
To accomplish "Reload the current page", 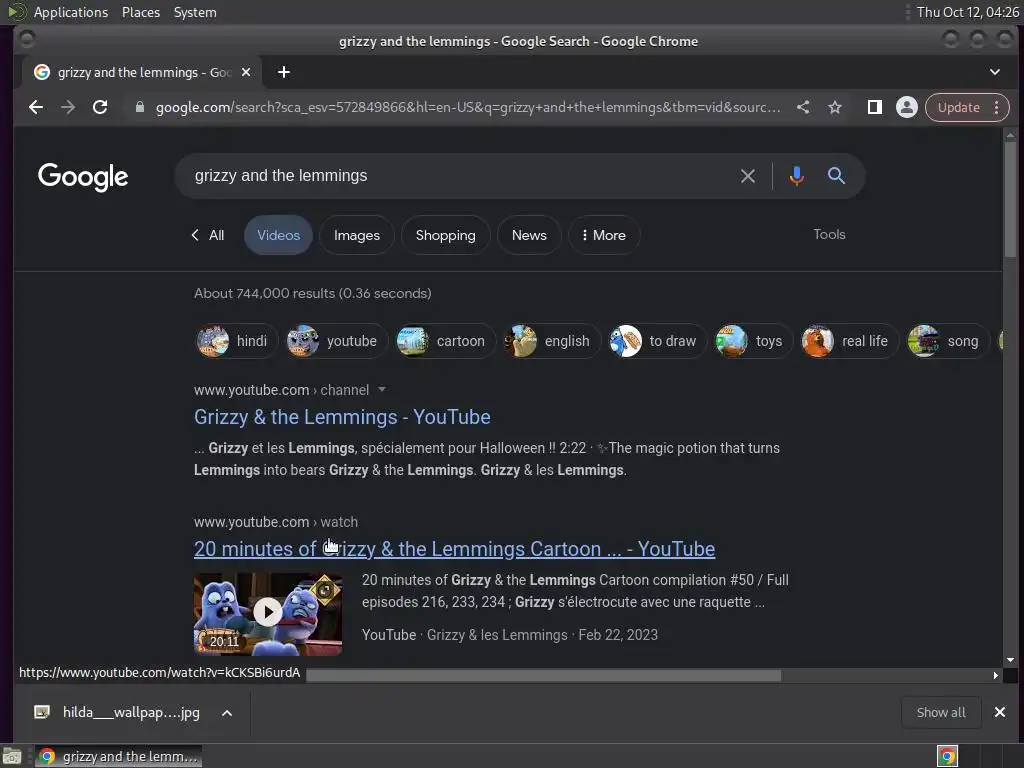I will point(100,107).
